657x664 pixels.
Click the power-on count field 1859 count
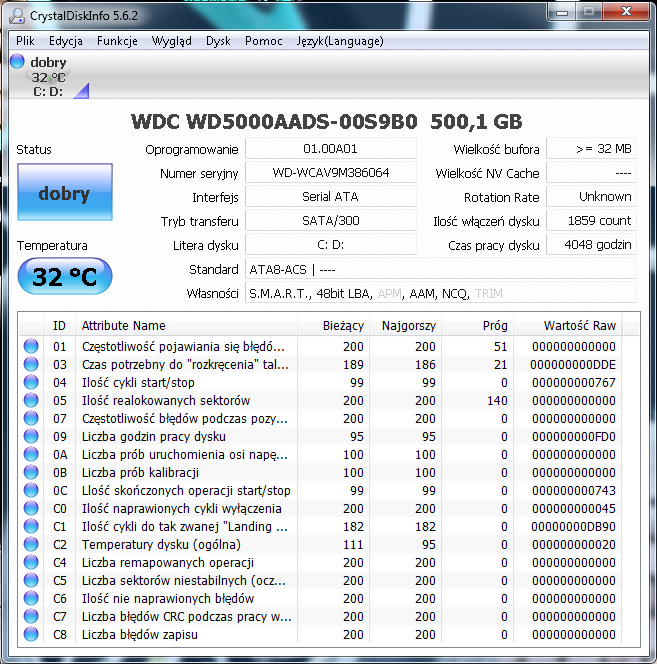[591, 221]
